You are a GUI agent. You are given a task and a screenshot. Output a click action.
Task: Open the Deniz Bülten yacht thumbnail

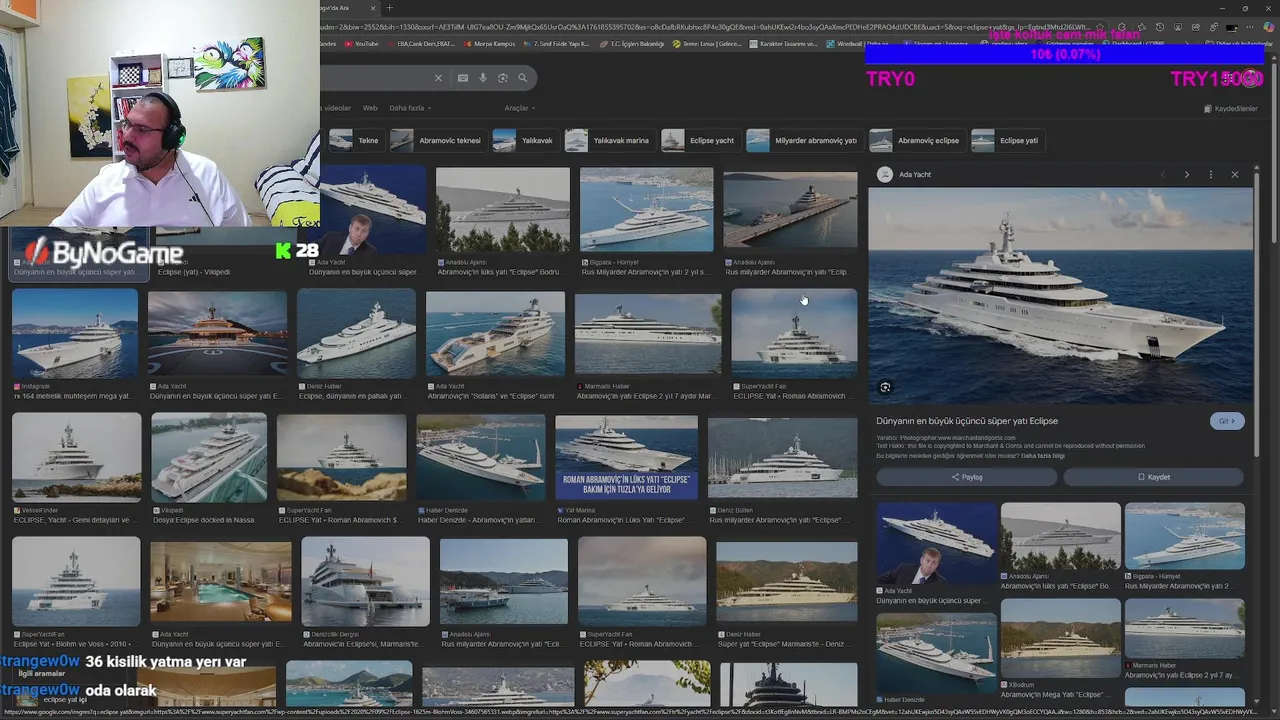783,456
